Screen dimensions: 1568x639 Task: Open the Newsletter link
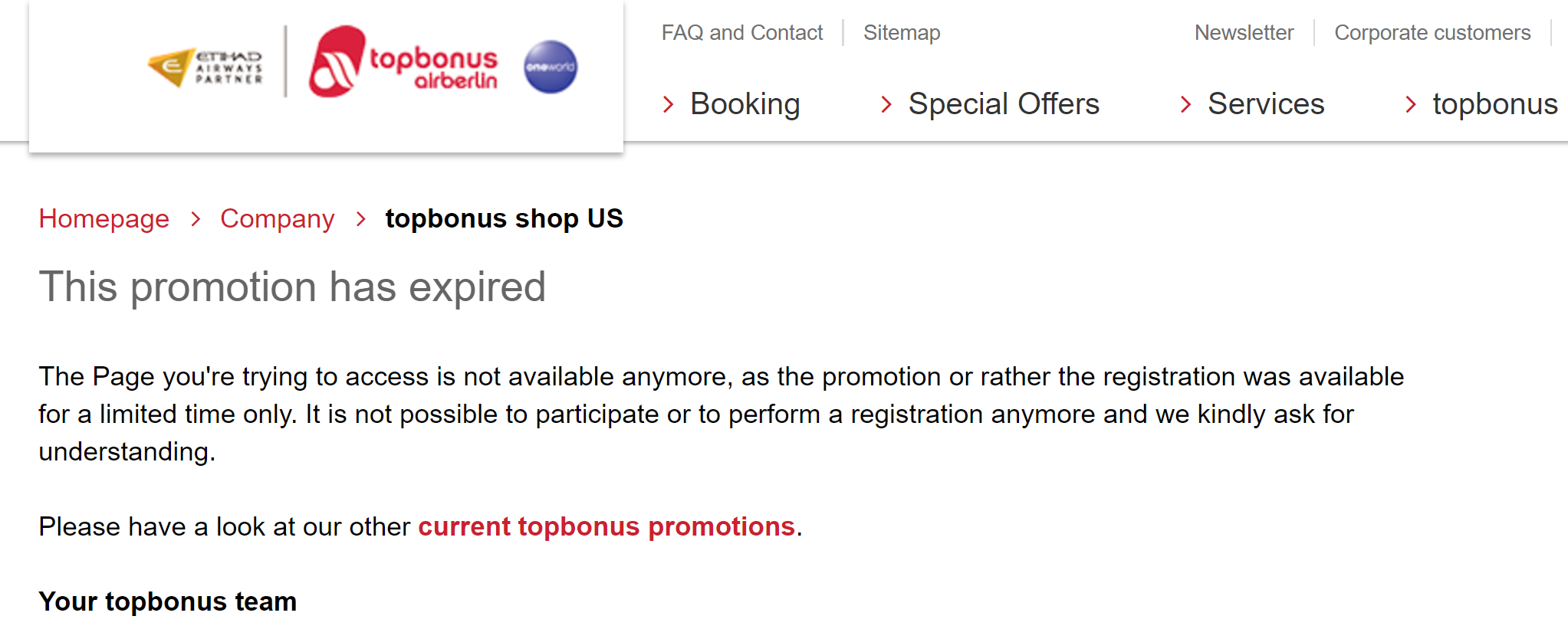[1244, 33]
